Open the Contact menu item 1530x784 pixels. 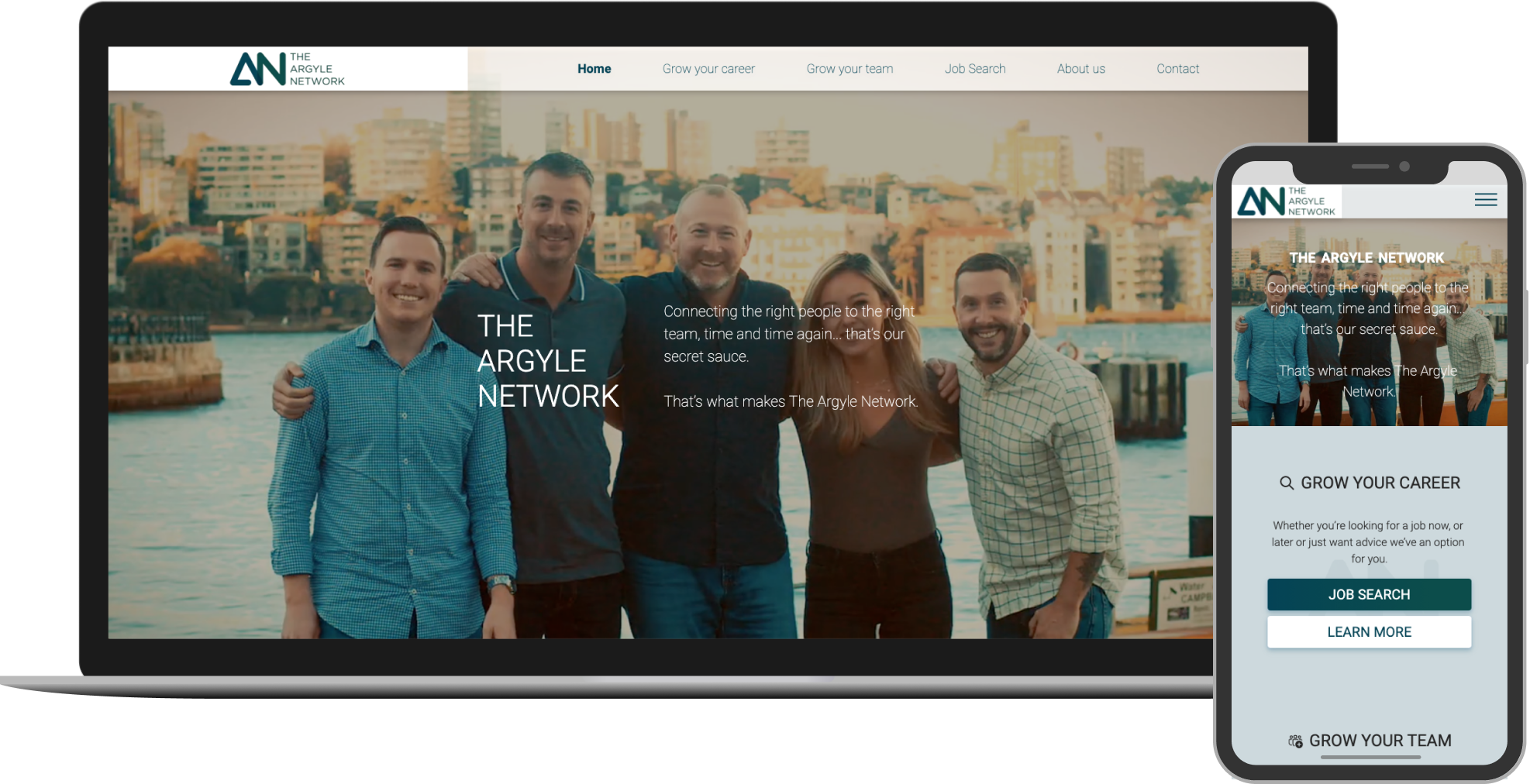1177,69
